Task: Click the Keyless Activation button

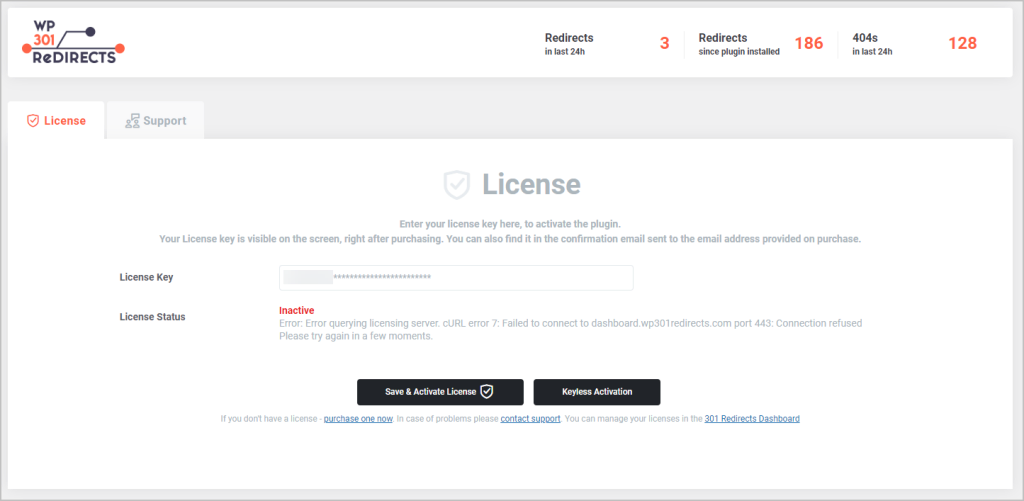Action: tap(597, 392)
